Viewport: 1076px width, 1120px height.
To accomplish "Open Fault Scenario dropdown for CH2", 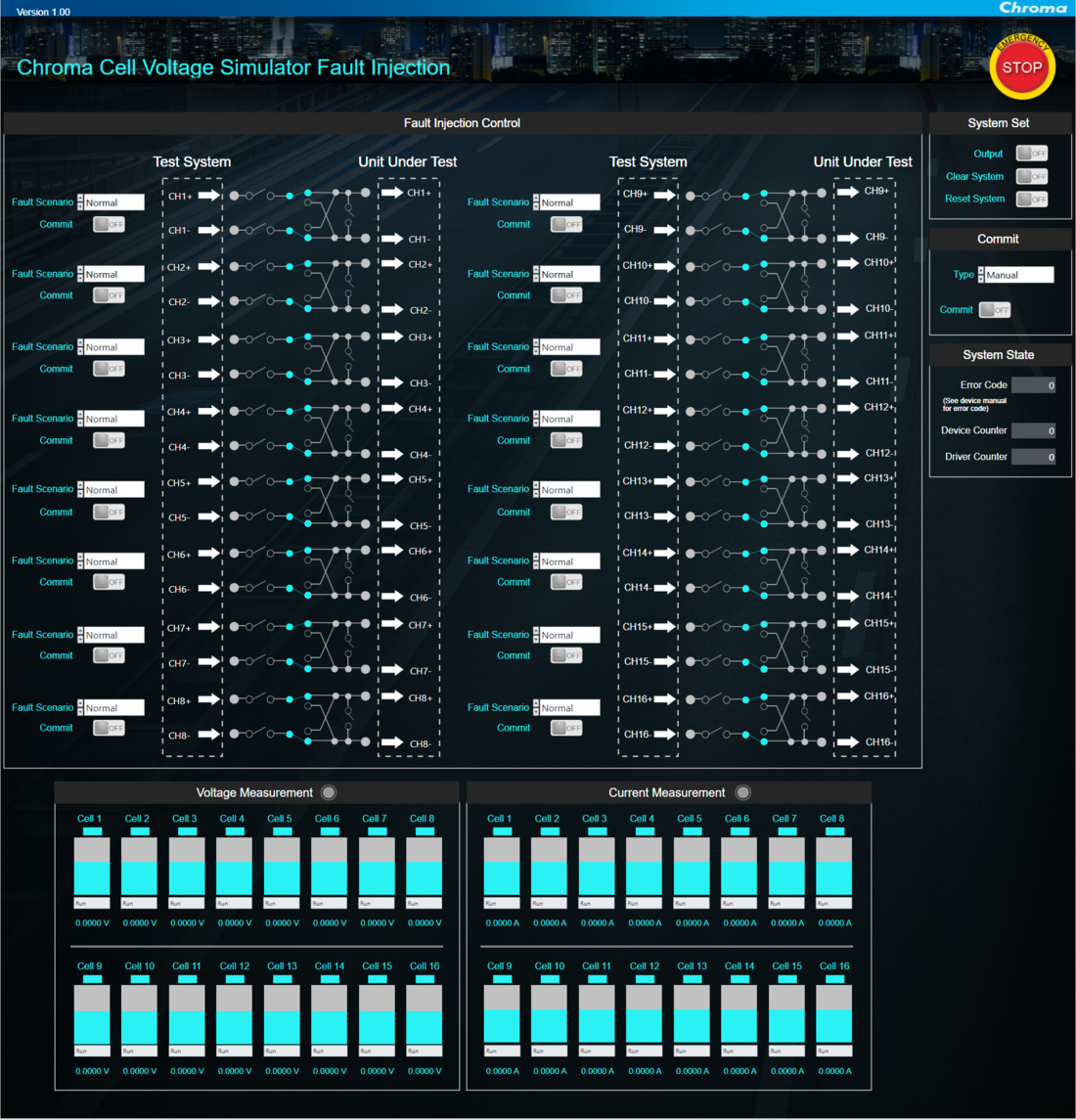I will point(111,274).
